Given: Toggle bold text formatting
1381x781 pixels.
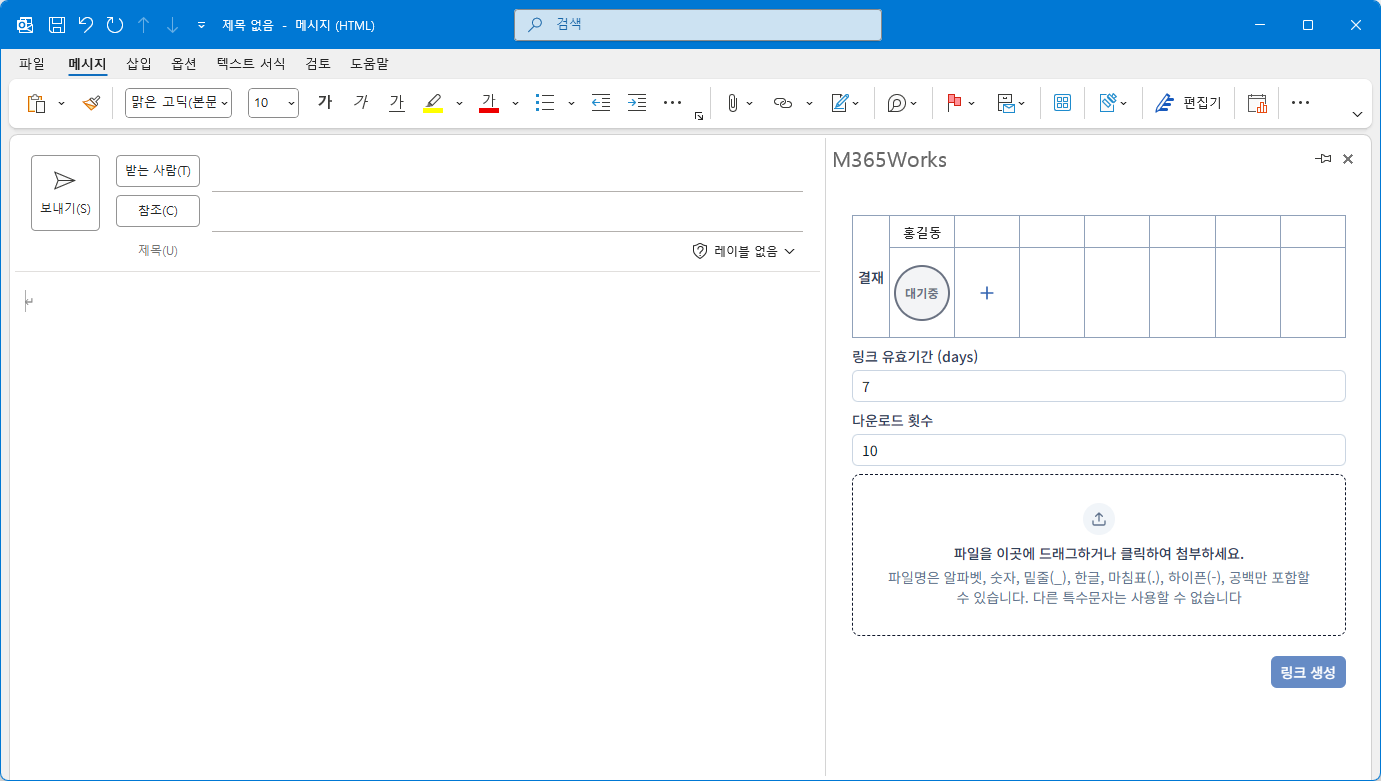Looking at the screenshot, I should [325, 103].
